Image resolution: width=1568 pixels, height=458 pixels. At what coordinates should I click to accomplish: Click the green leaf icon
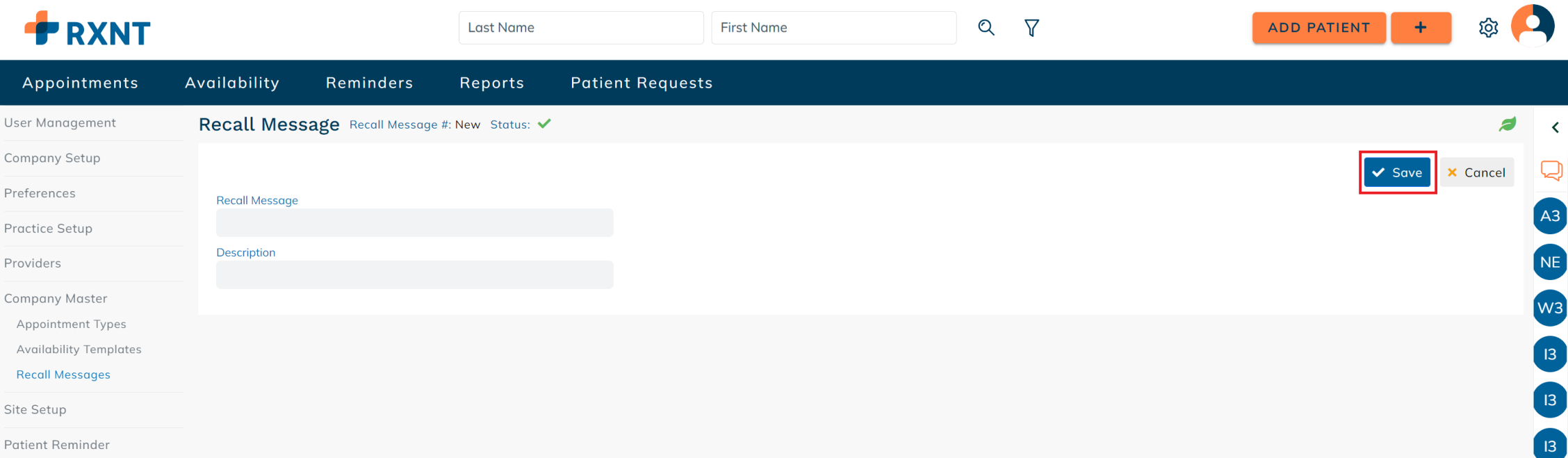click(x=1508, y=124)
